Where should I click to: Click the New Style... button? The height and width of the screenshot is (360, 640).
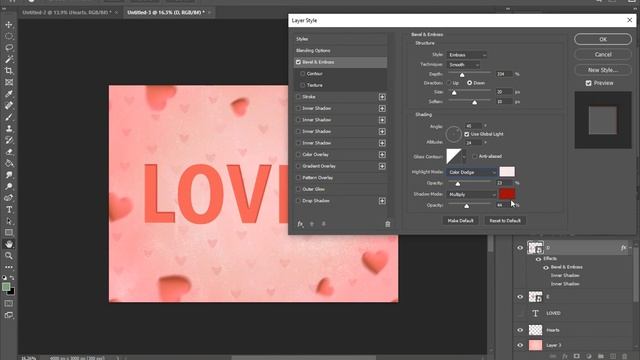point(603,70)
